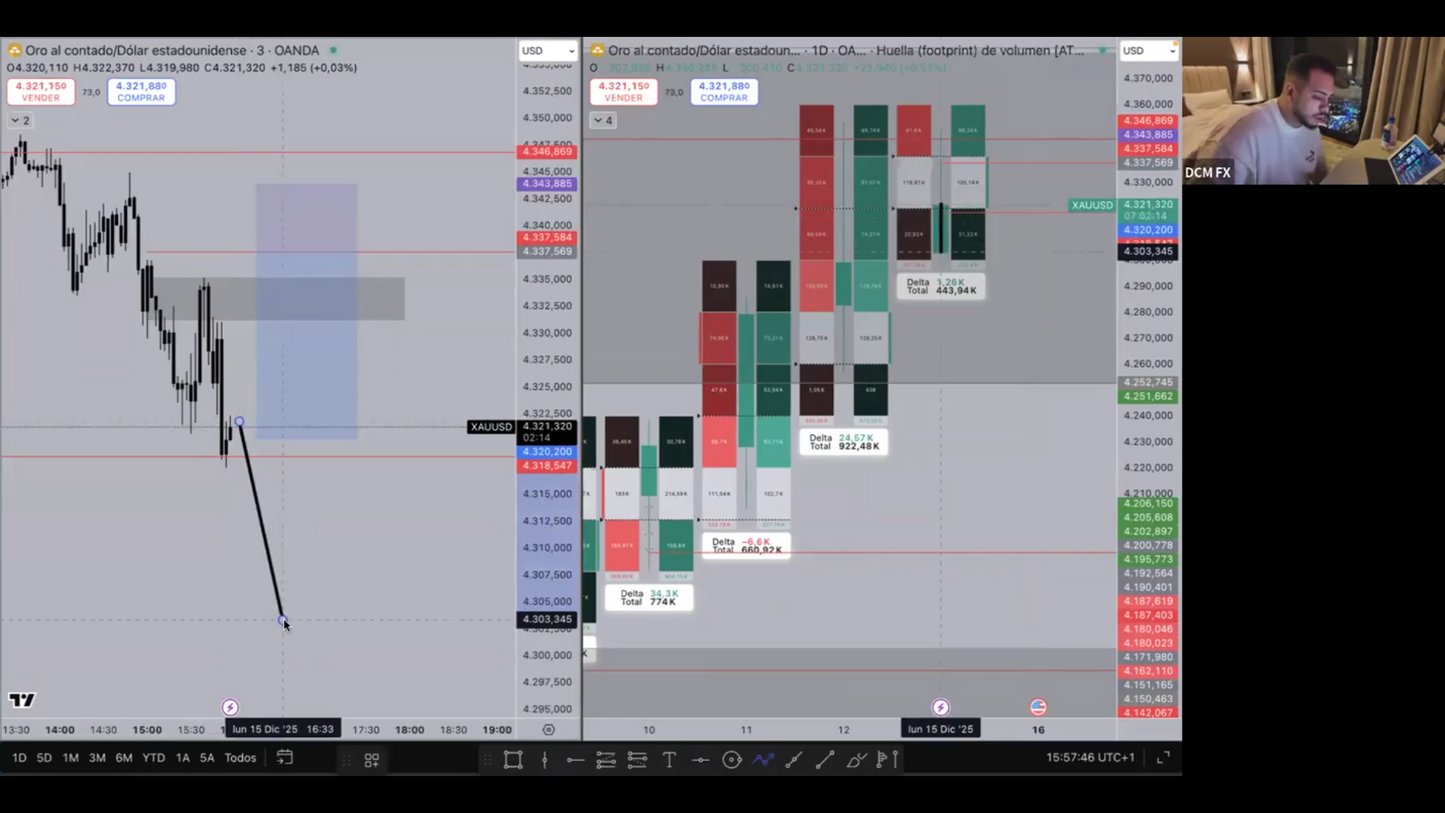Select the vertical line drawing tool
Screen dimensions: 1445x813
pyautogui.click(x=545, y=760)
